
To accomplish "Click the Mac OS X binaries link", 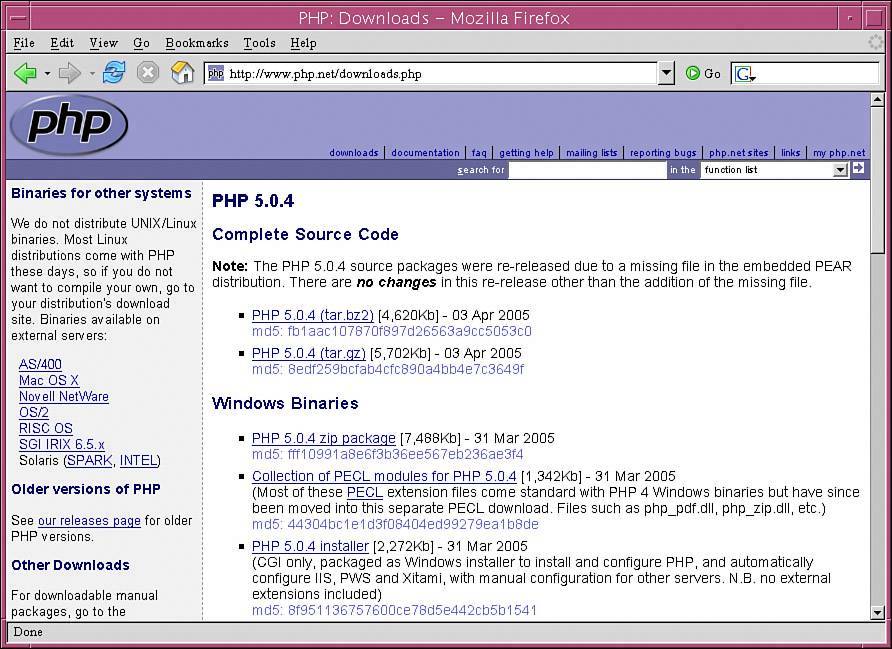I will [x=48, y=381].
